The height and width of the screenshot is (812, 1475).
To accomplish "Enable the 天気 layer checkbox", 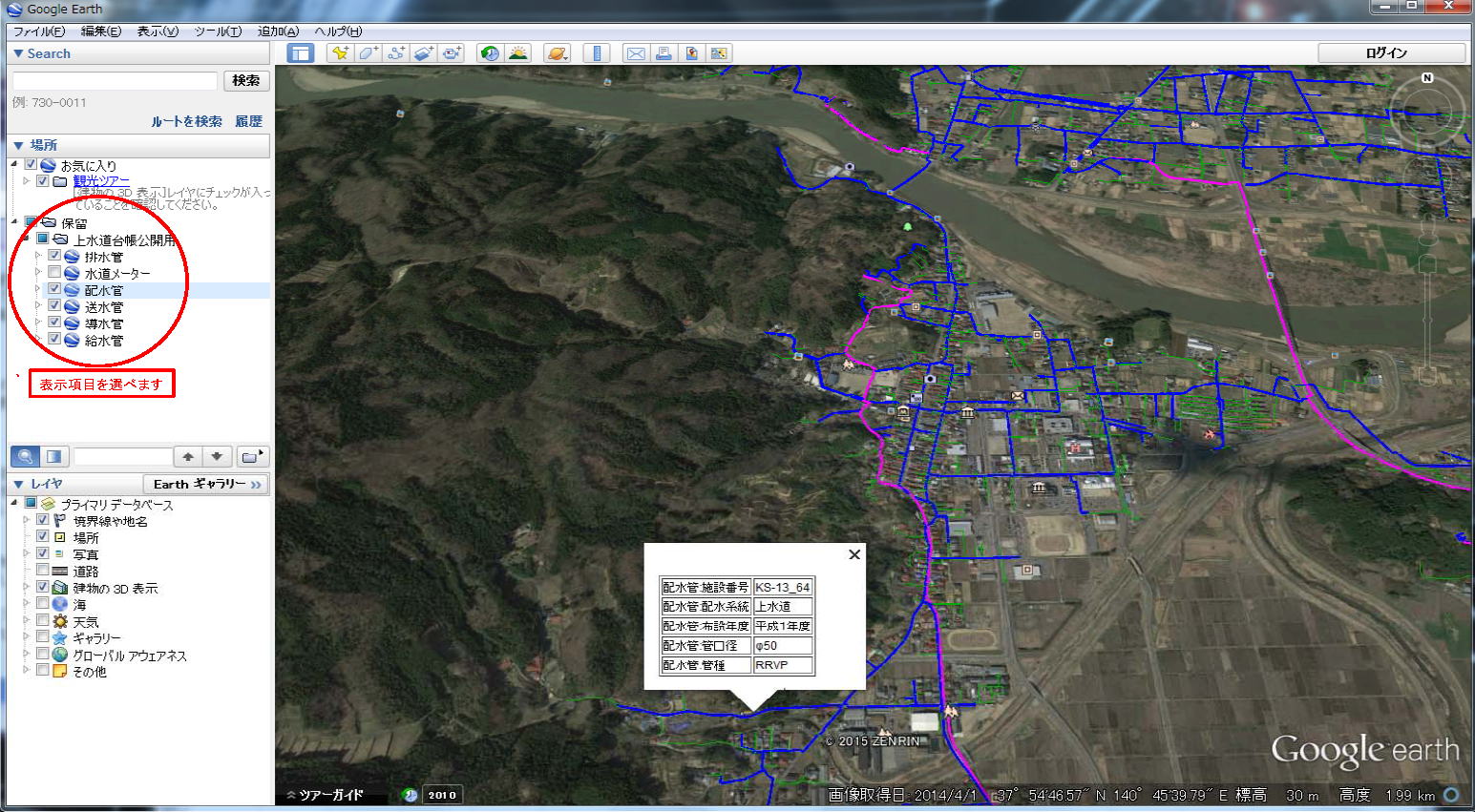I will click(x=42, y=620).
